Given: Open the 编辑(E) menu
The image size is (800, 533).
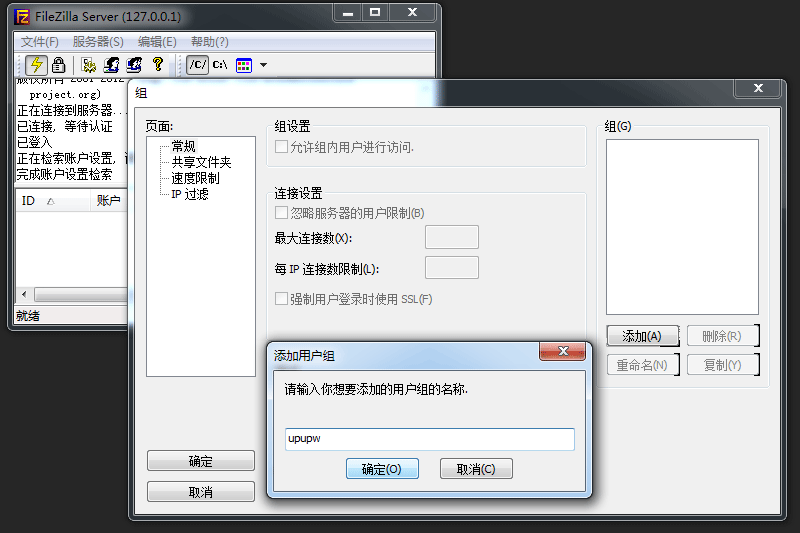Looking at the screenshot, I should pyautogui.click(x=157, y=42).
